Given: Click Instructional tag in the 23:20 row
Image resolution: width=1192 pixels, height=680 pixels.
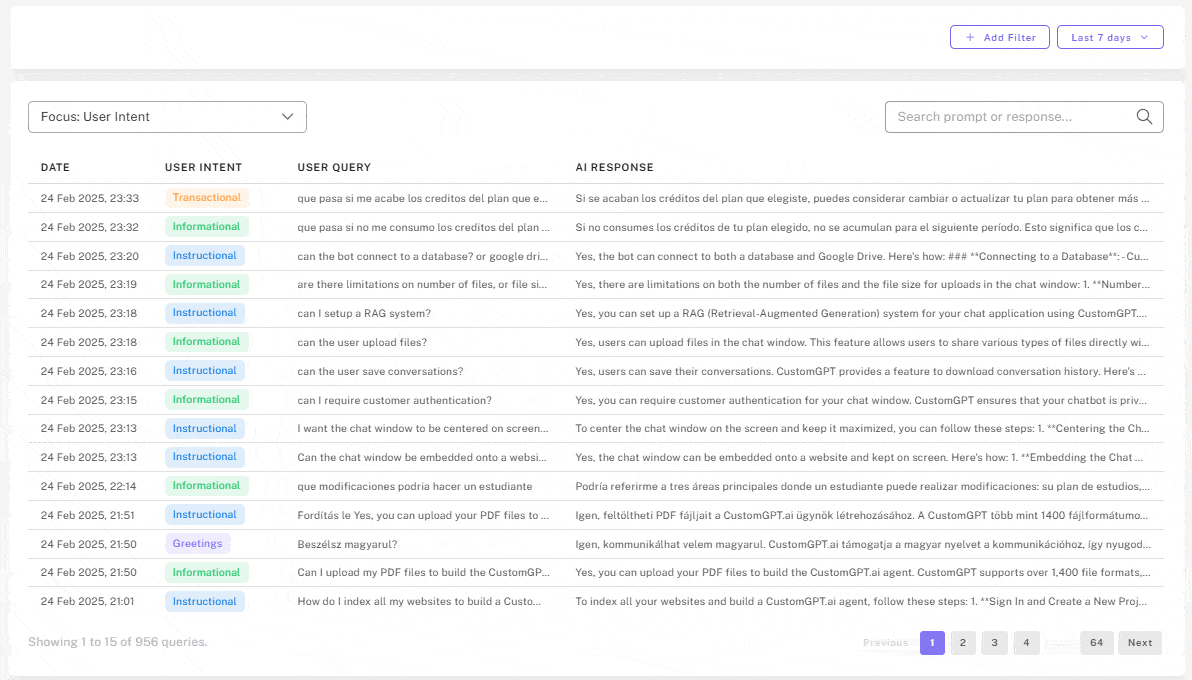Looking at the screenshot, I should [x=204, y=256].
